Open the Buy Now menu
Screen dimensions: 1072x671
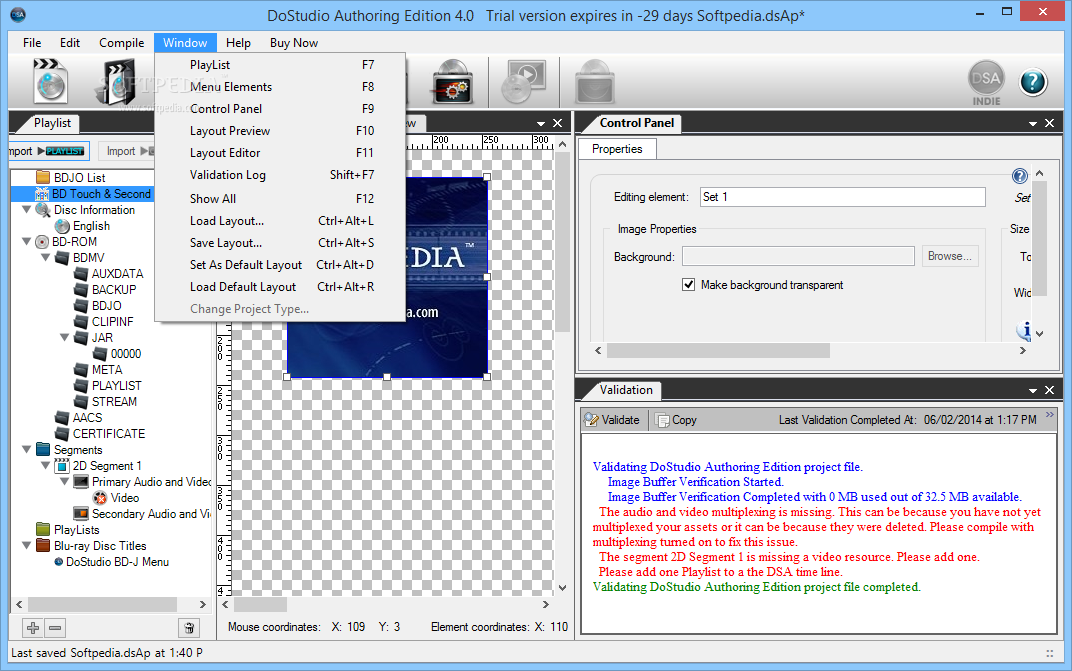tap(294, 42)
